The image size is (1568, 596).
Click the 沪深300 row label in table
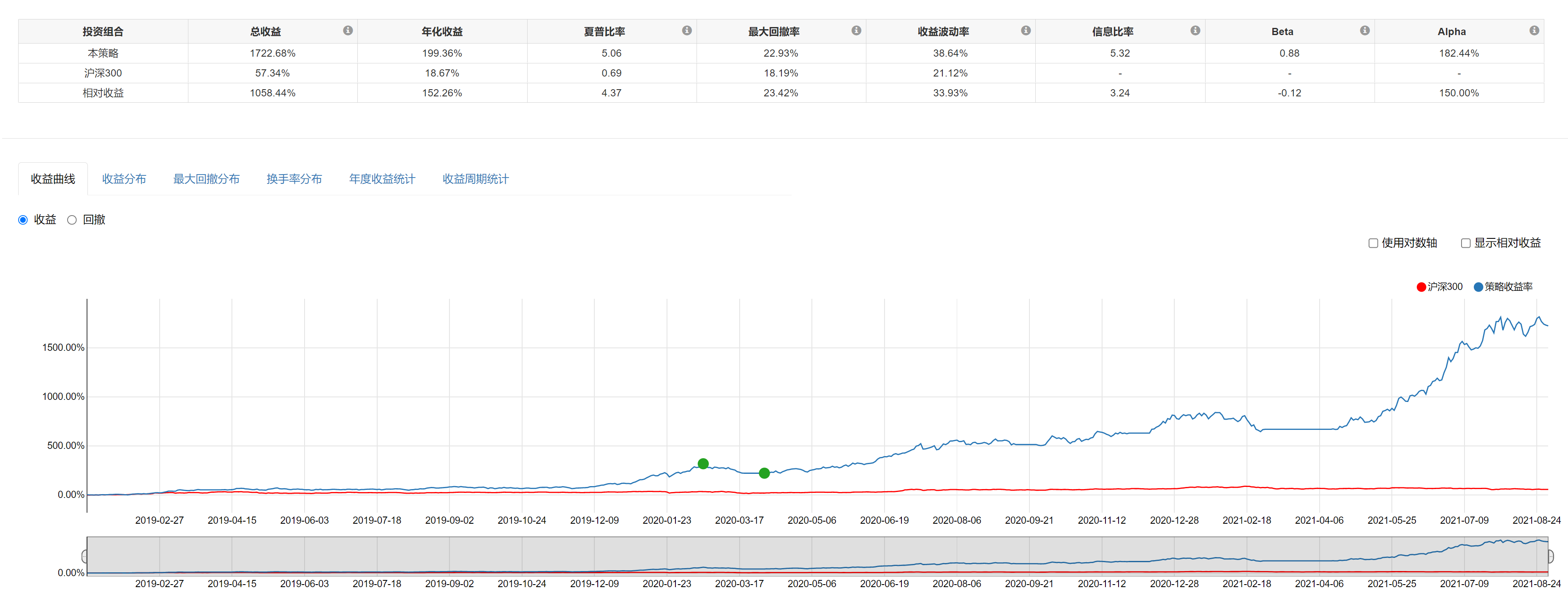[103, 73]
